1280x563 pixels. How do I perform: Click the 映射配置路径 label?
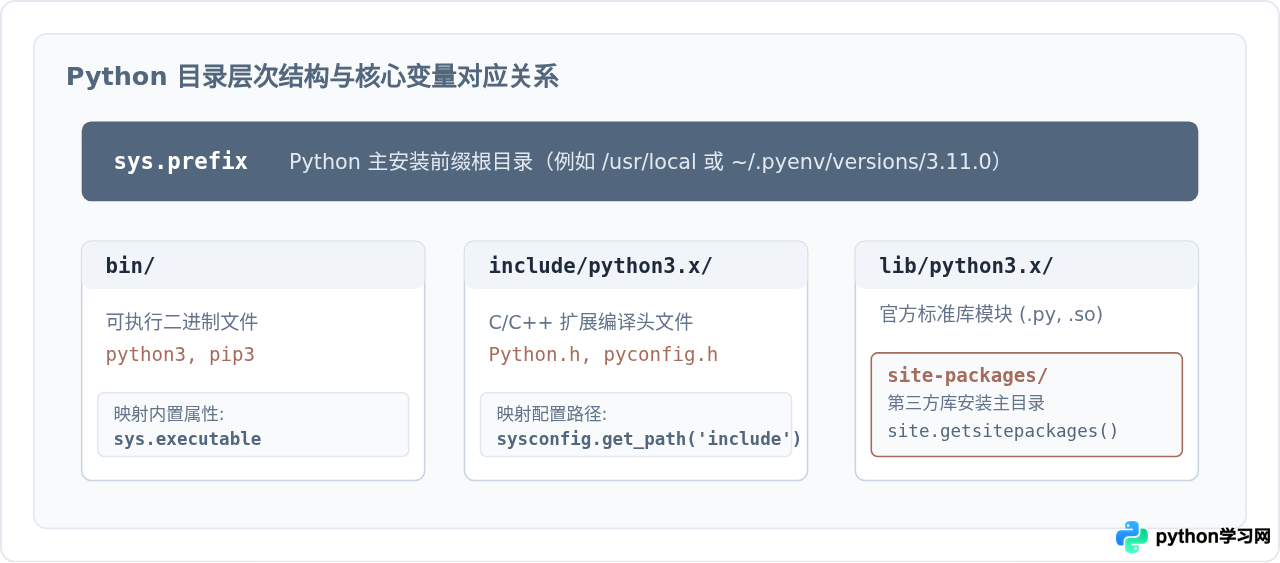(x=552, y=414)
